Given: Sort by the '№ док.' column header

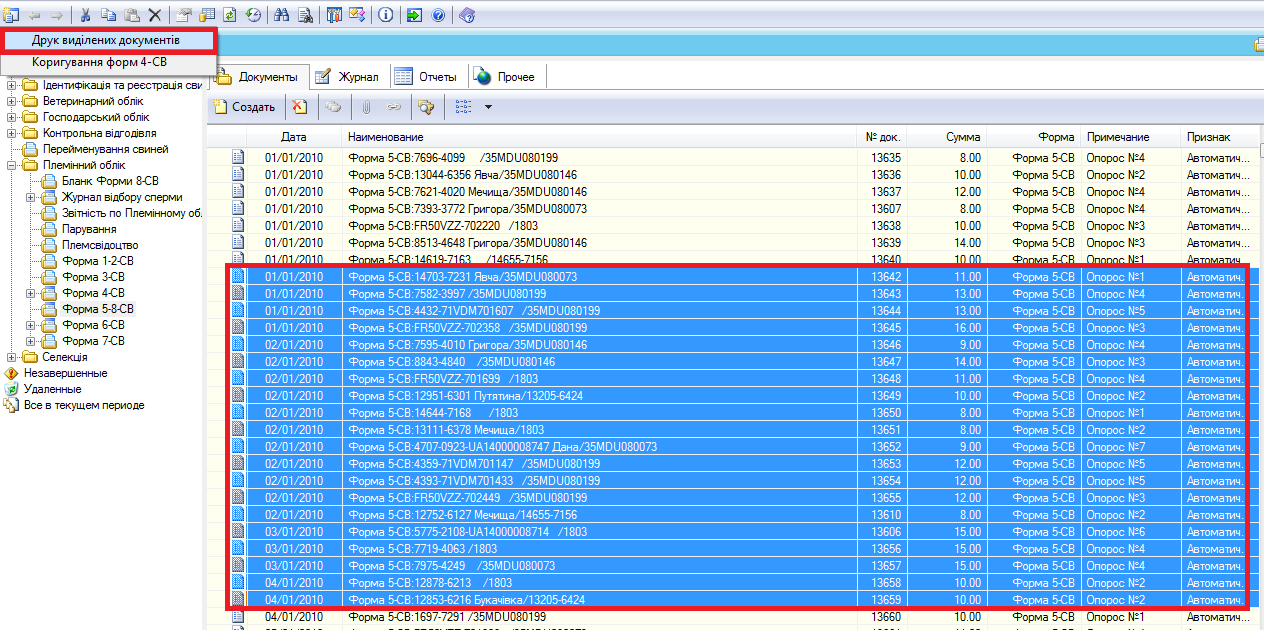Looking at the screenshot, I should click(x=884, y=137).
